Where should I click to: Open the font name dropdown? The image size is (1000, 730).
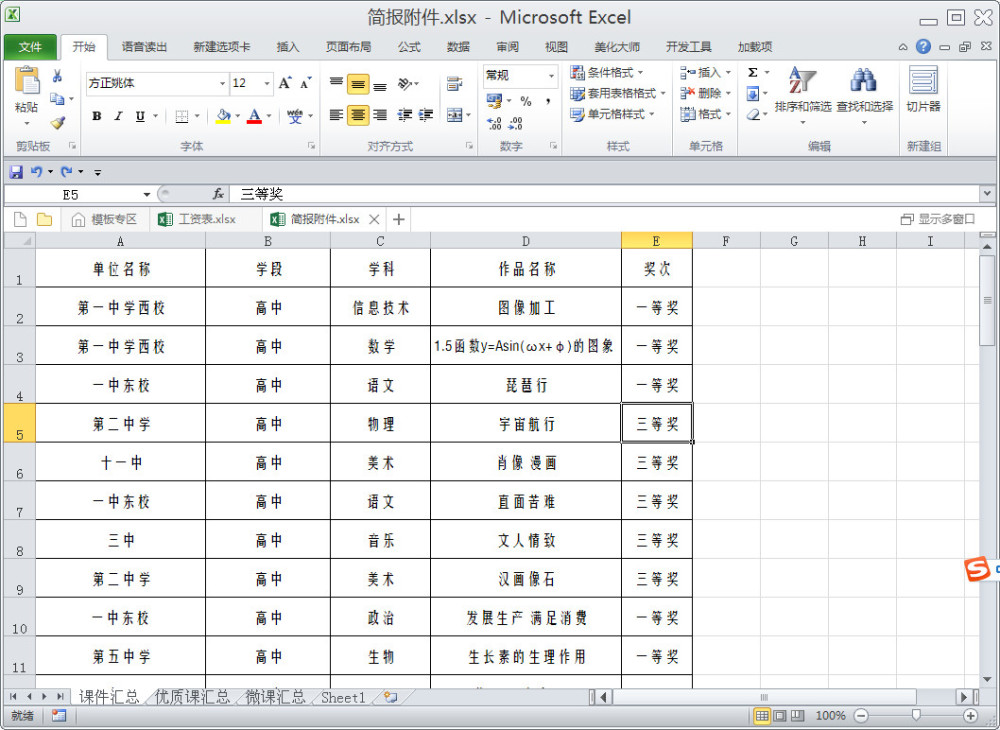pyautogui.click(x=222, y=84)
